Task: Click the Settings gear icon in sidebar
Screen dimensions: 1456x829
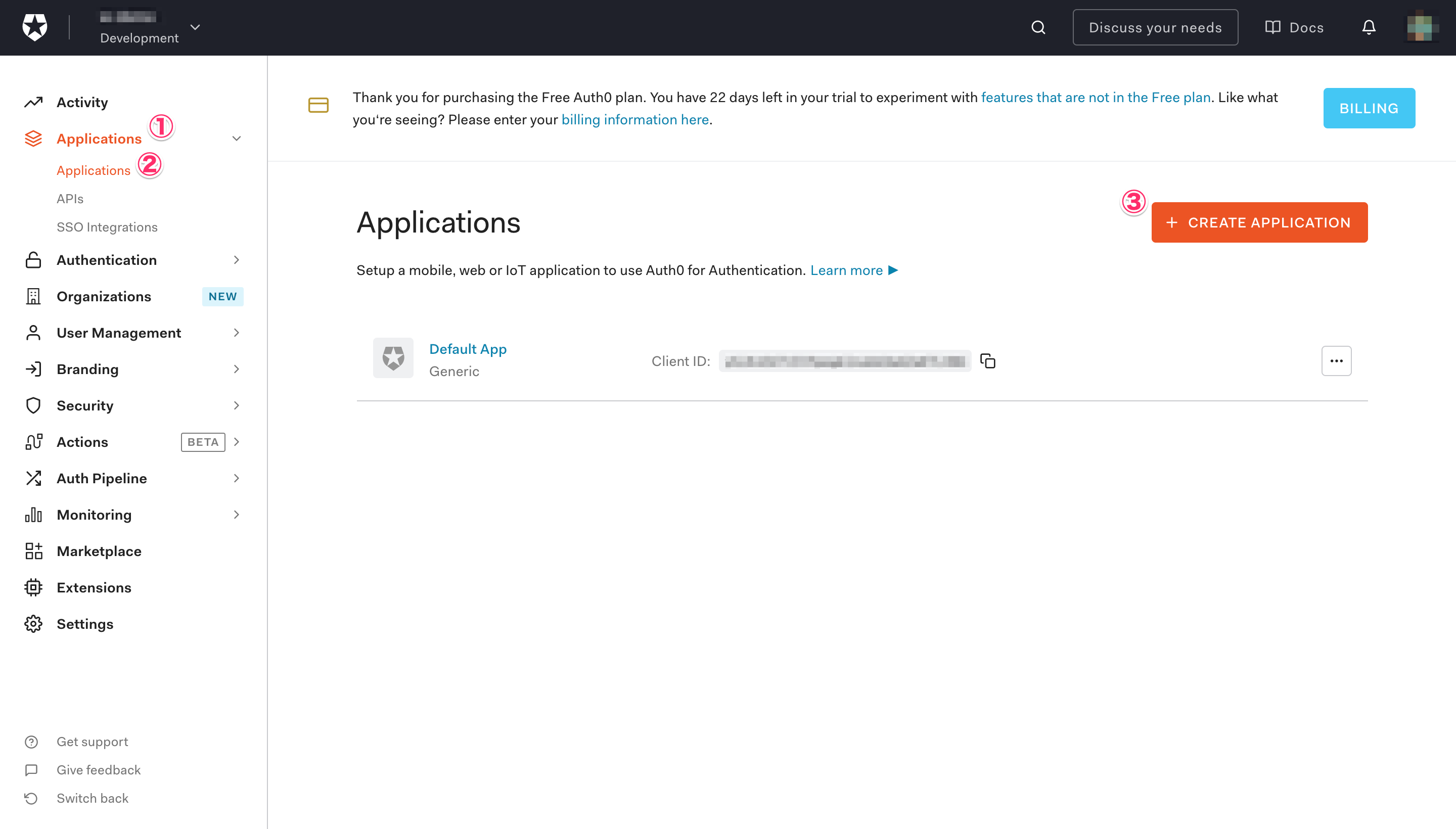Action: (x=33, y=624)
